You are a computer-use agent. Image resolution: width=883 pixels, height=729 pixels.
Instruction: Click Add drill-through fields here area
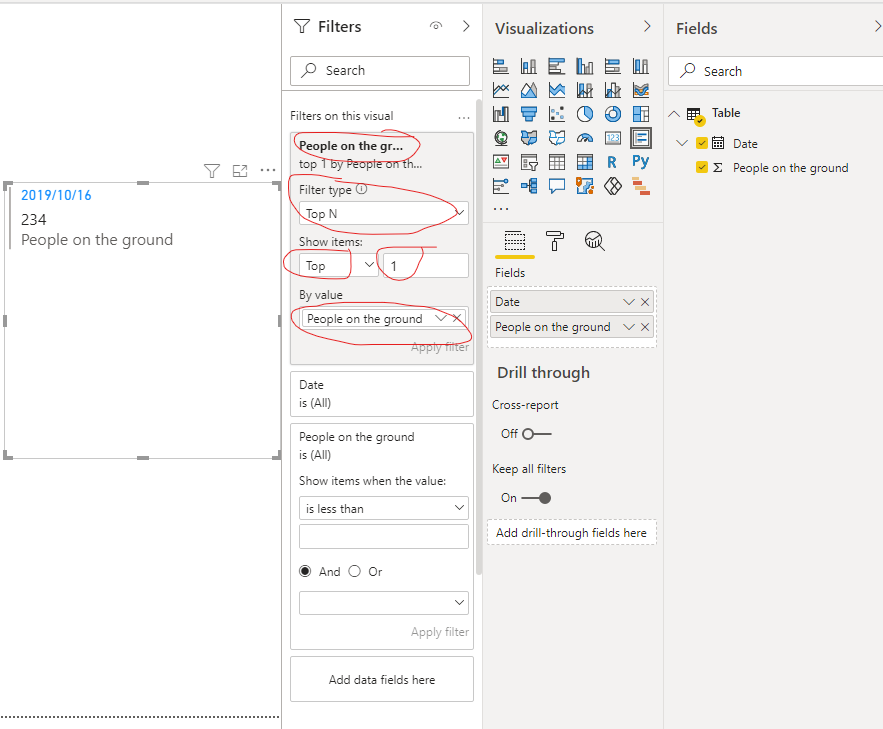pos(572,533)
